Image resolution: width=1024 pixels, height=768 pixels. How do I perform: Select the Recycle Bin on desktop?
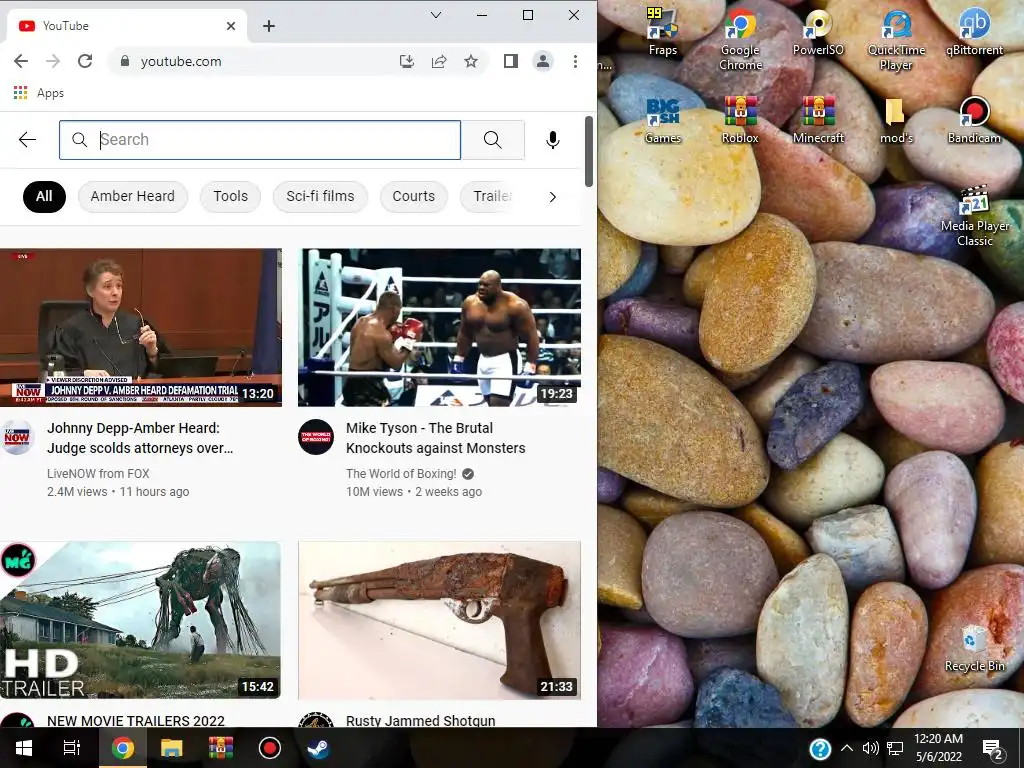tap(974, 648)
